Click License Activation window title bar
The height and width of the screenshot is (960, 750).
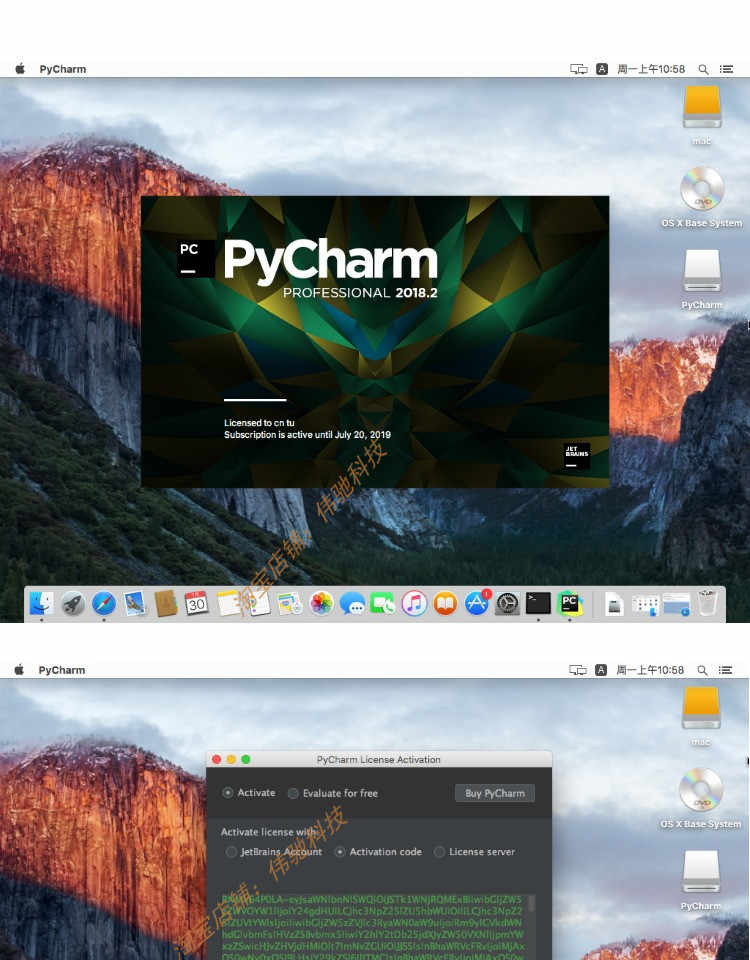[378, 759]
